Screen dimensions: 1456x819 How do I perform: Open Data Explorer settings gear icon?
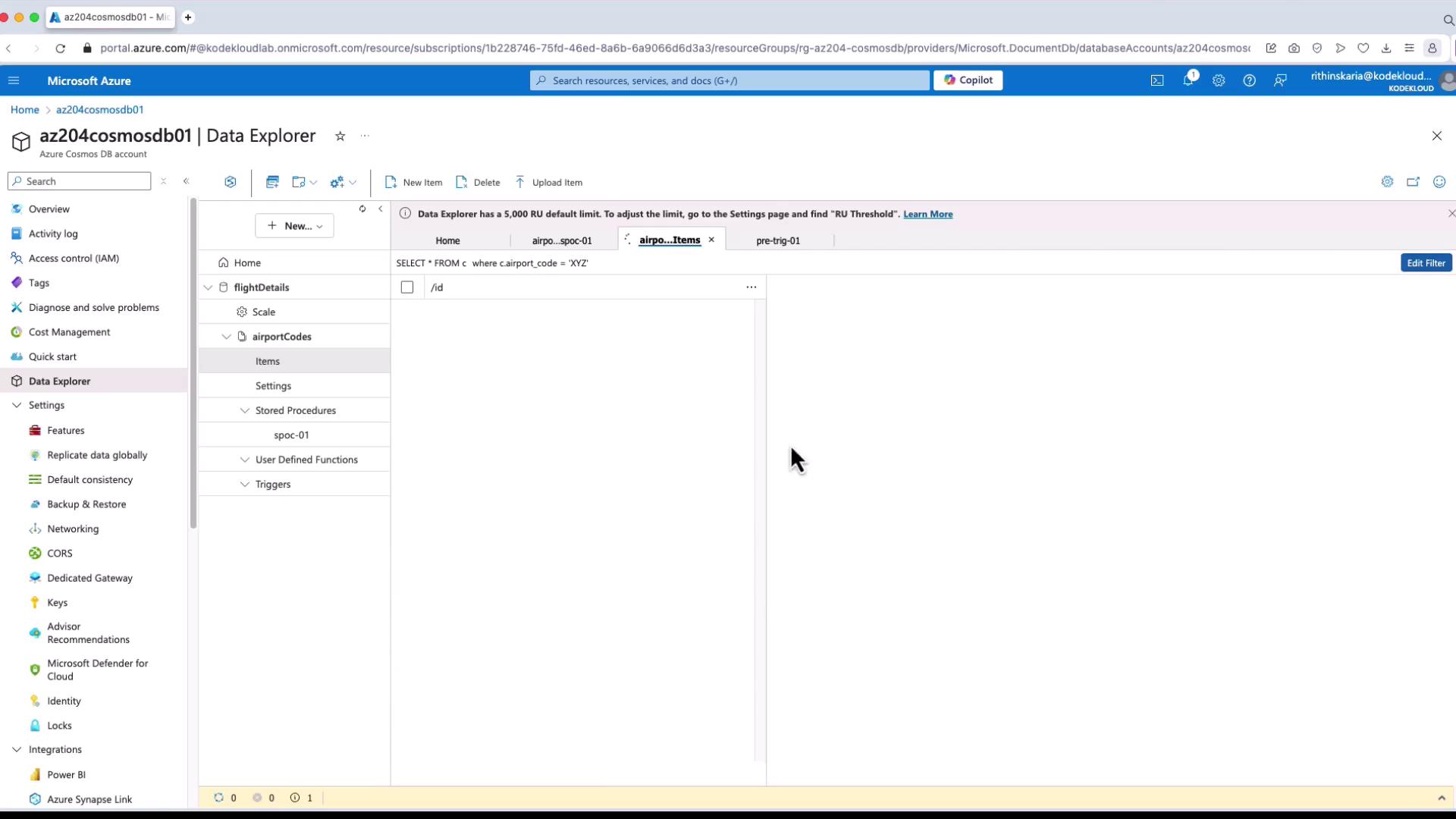point(1387,182)
